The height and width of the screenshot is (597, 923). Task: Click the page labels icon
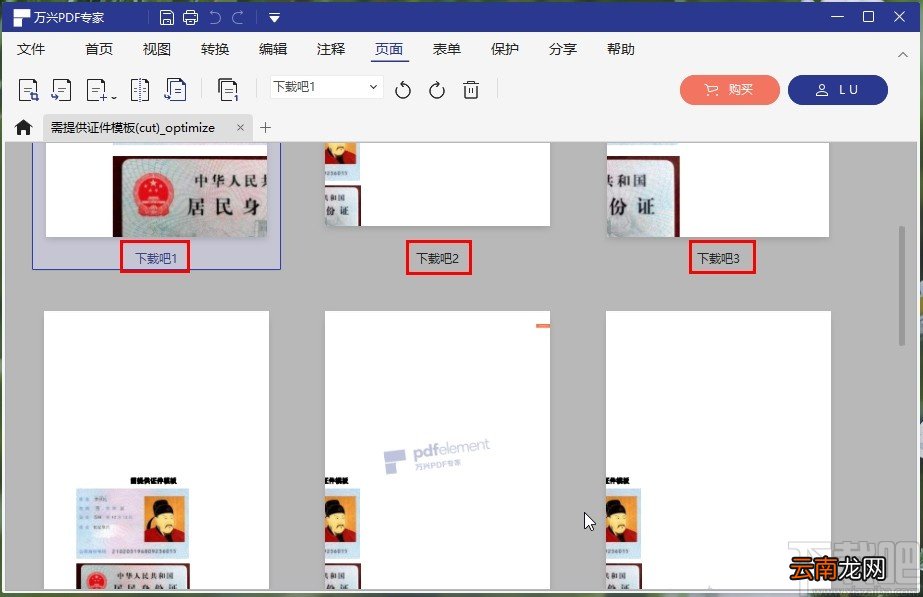[x=228, y=90]
